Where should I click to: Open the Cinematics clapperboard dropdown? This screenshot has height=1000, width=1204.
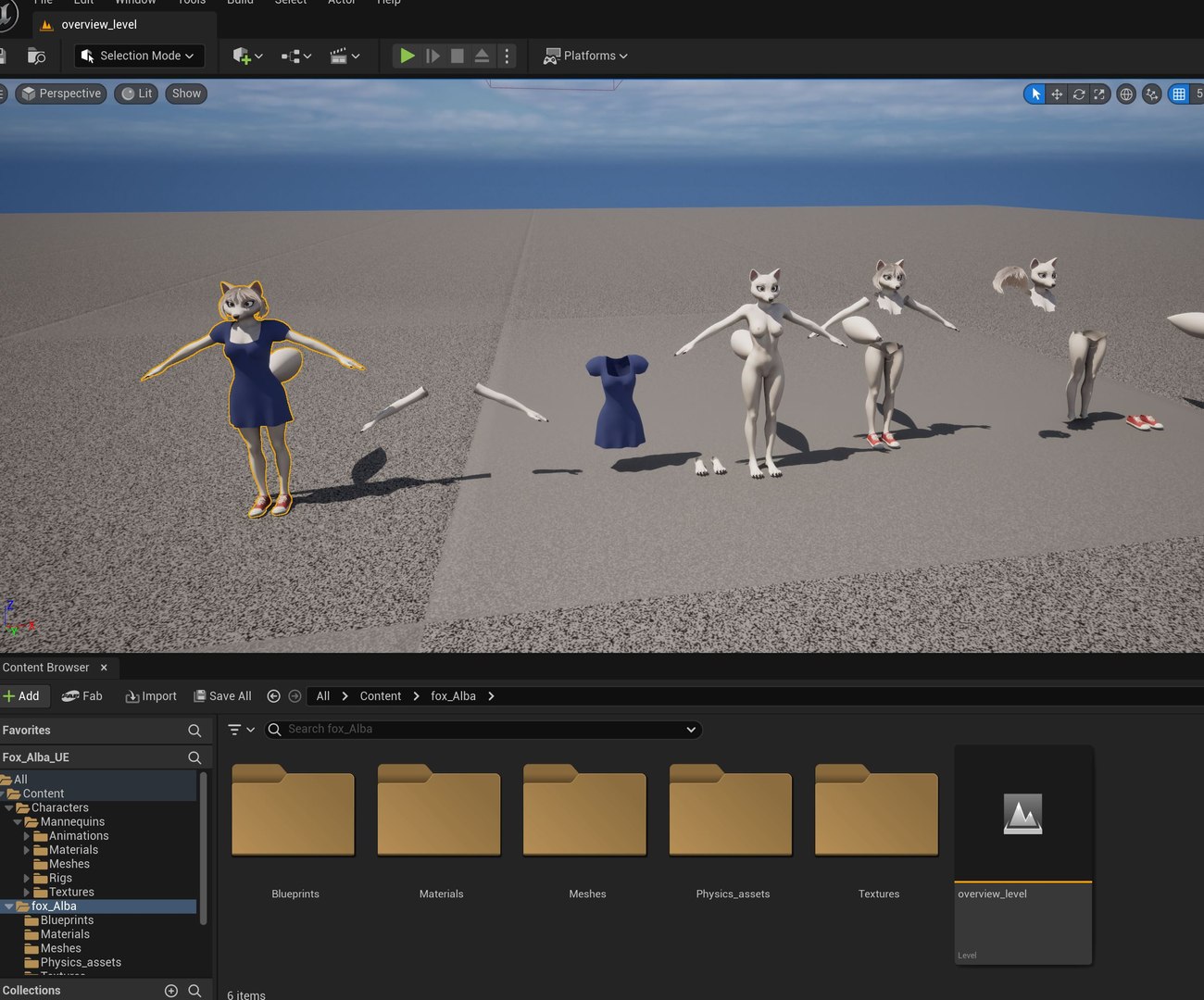click(x=345, y=56)
